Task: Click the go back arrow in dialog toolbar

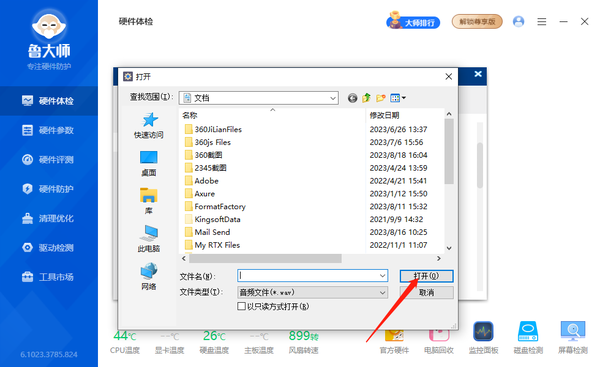Action: (x=352, y=98)
